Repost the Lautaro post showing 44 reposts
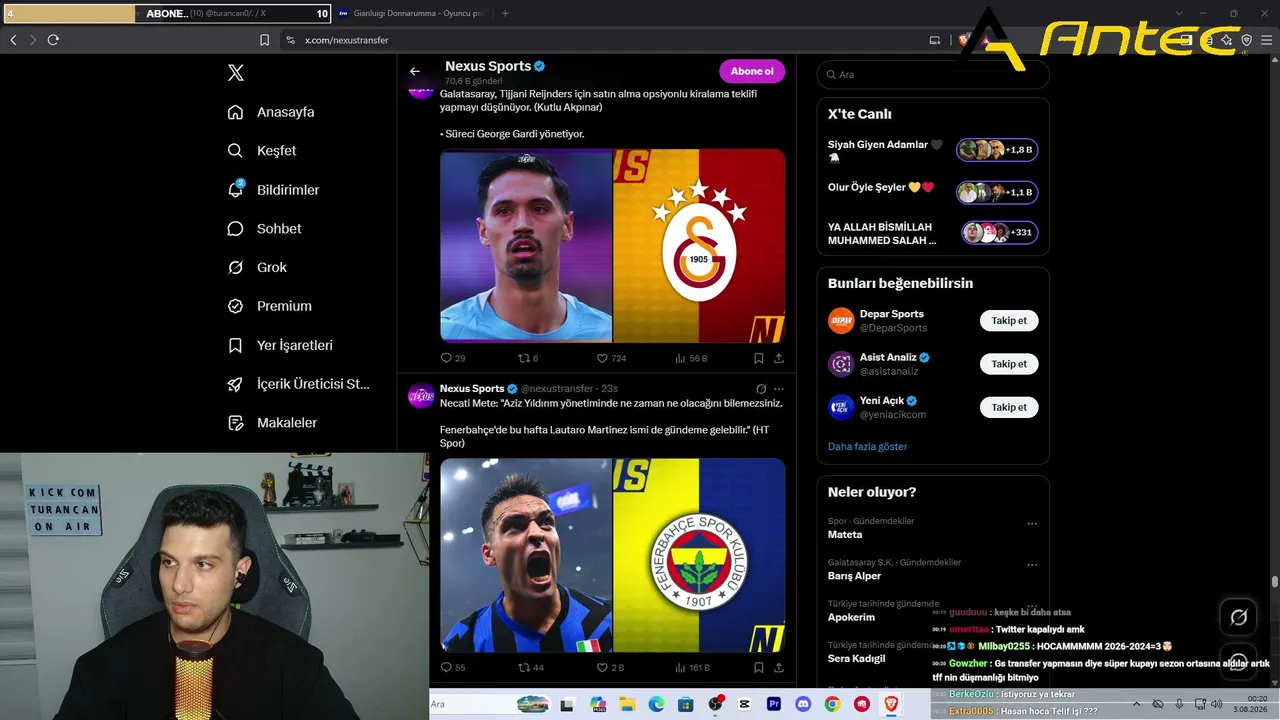1280x720 pixels. [530, 667]
